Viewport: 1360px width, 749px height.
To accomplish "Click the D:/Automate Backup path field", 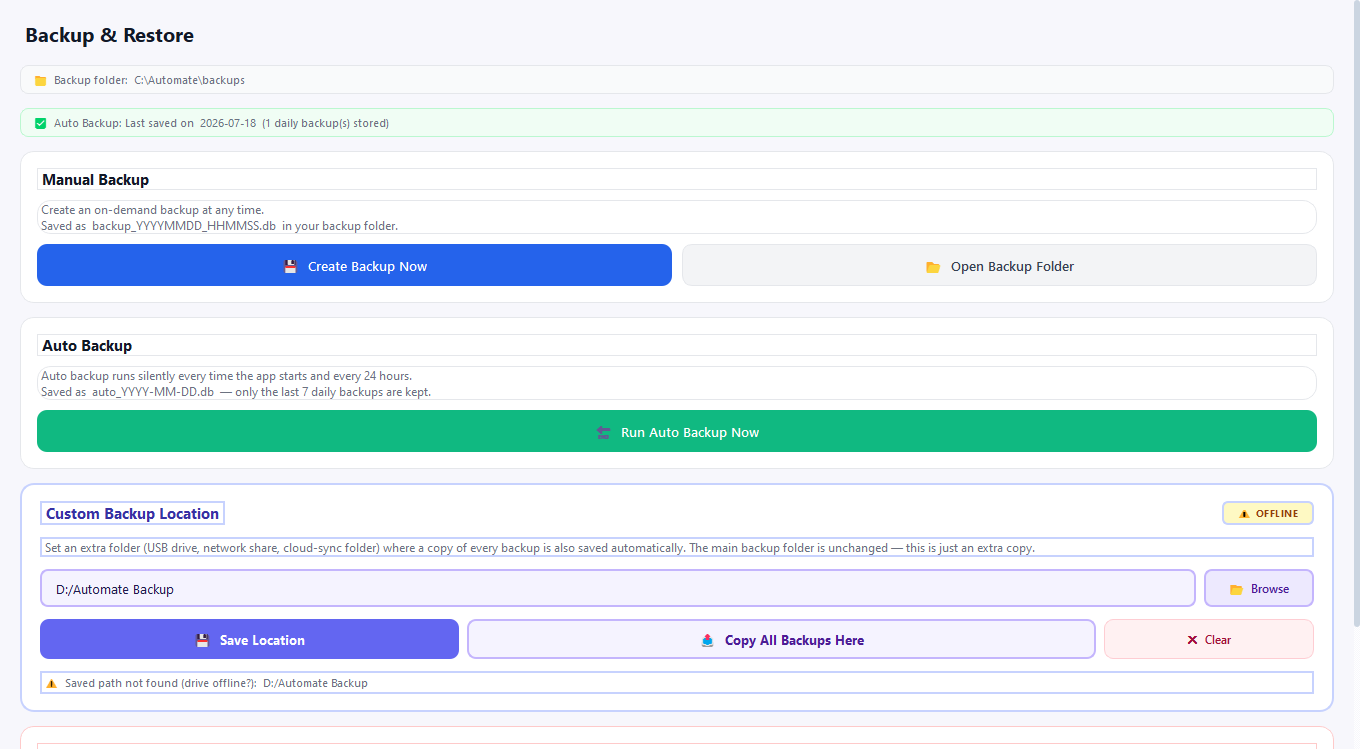I will pos(618,588).
